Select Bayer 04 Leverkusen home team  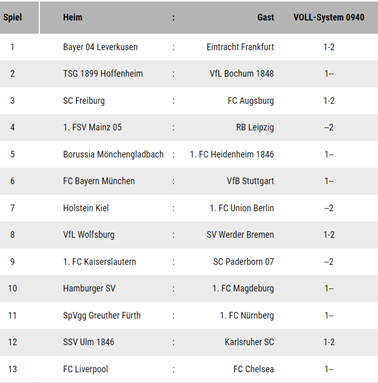(100, 47)
